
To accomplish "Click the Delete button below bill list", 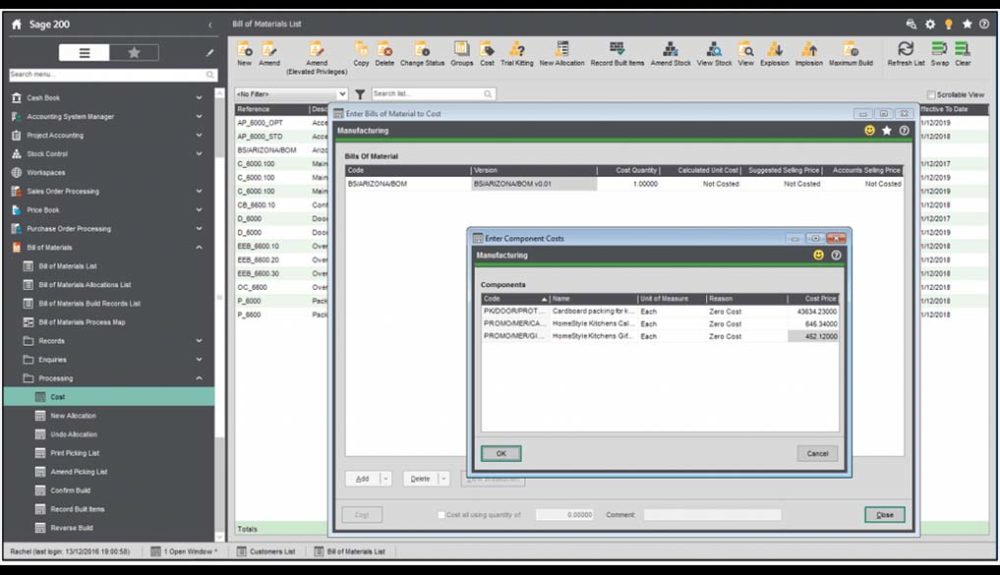I will point(420,479).
